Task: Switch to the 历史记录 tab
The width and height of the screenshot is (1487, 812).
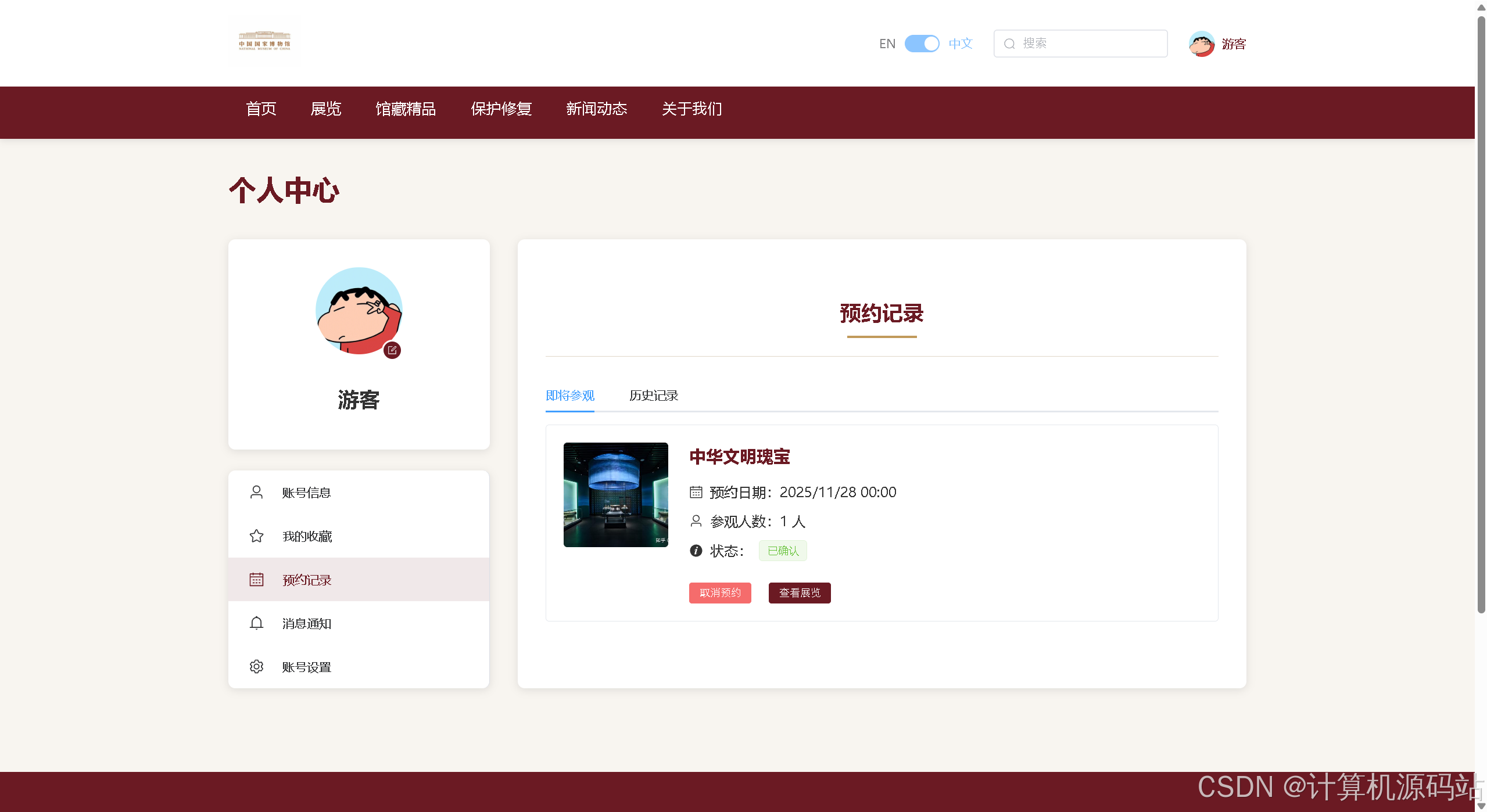Action: tap(653, 396)
